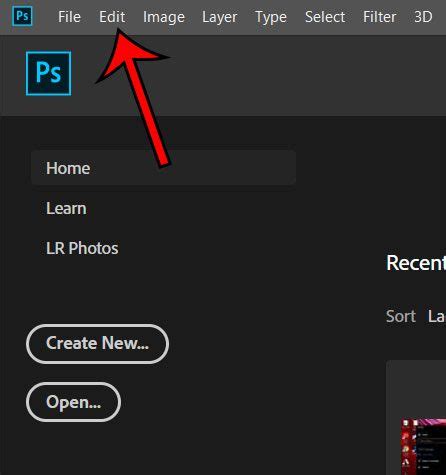Open the Layer menu
446x475 pixels.
(219, 17)
